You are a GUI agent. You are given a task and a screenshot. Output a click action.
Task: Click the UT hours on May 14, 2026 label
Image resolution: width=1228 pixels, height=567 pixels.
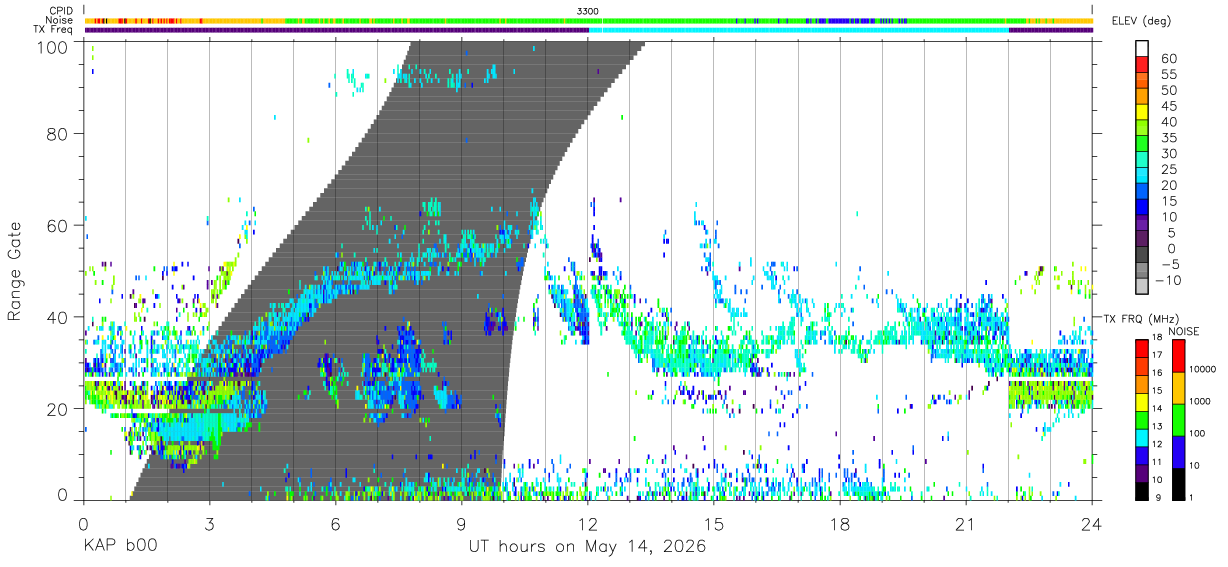click(587, 547)
